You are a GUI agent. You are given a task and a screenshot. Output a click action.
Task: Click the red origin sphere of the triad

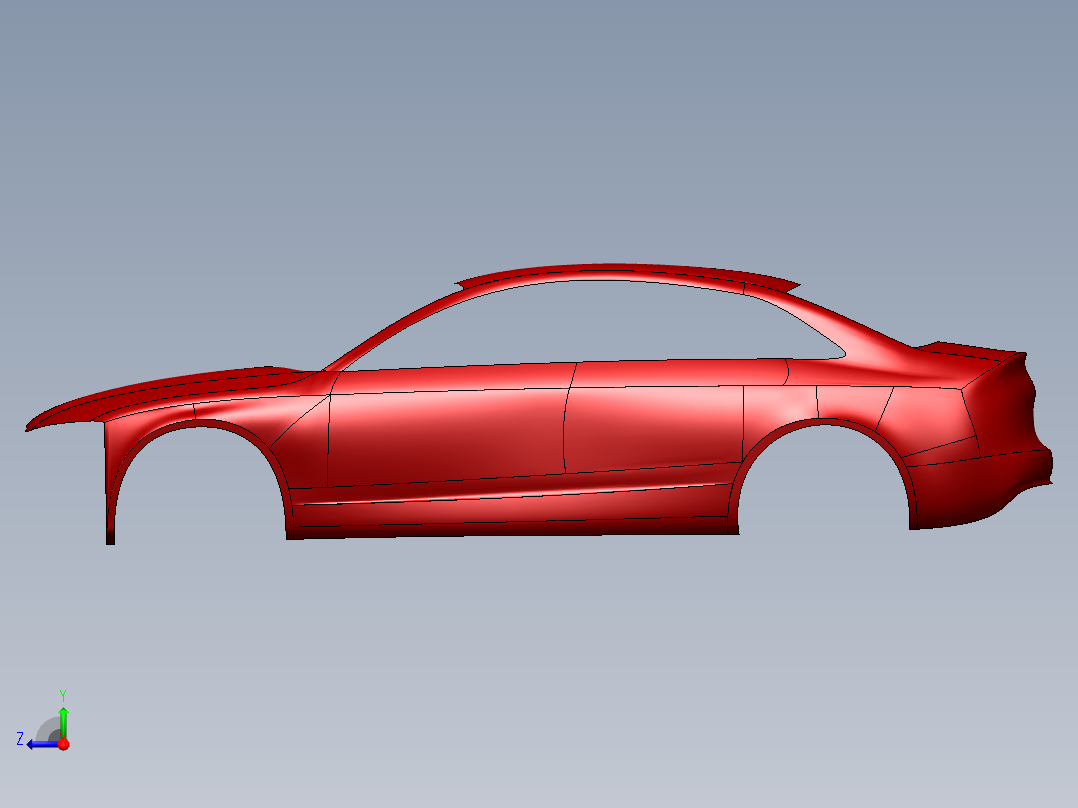[63, 744]
